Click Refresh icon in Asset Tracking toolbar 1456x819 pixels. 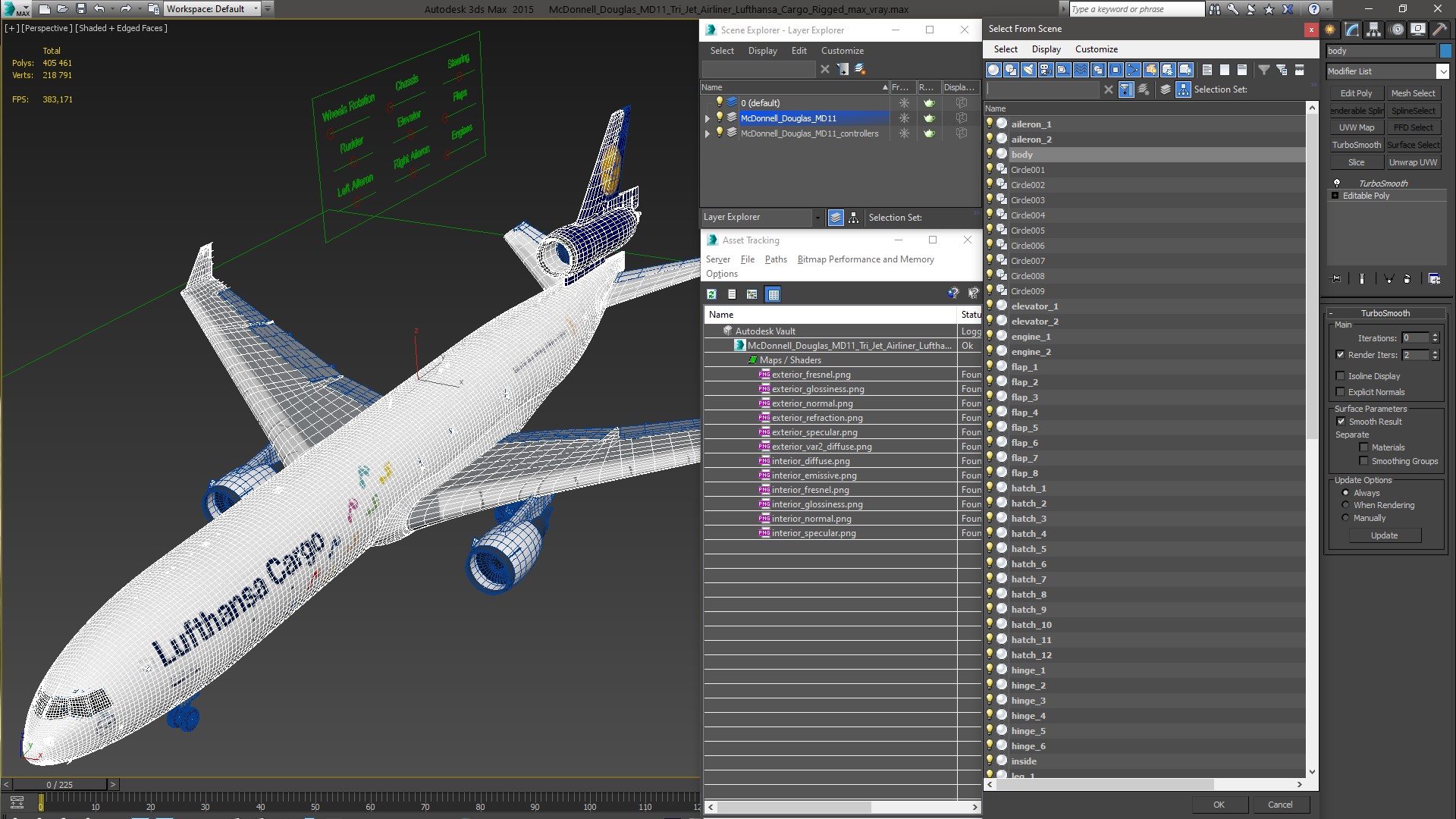[711, 294]
